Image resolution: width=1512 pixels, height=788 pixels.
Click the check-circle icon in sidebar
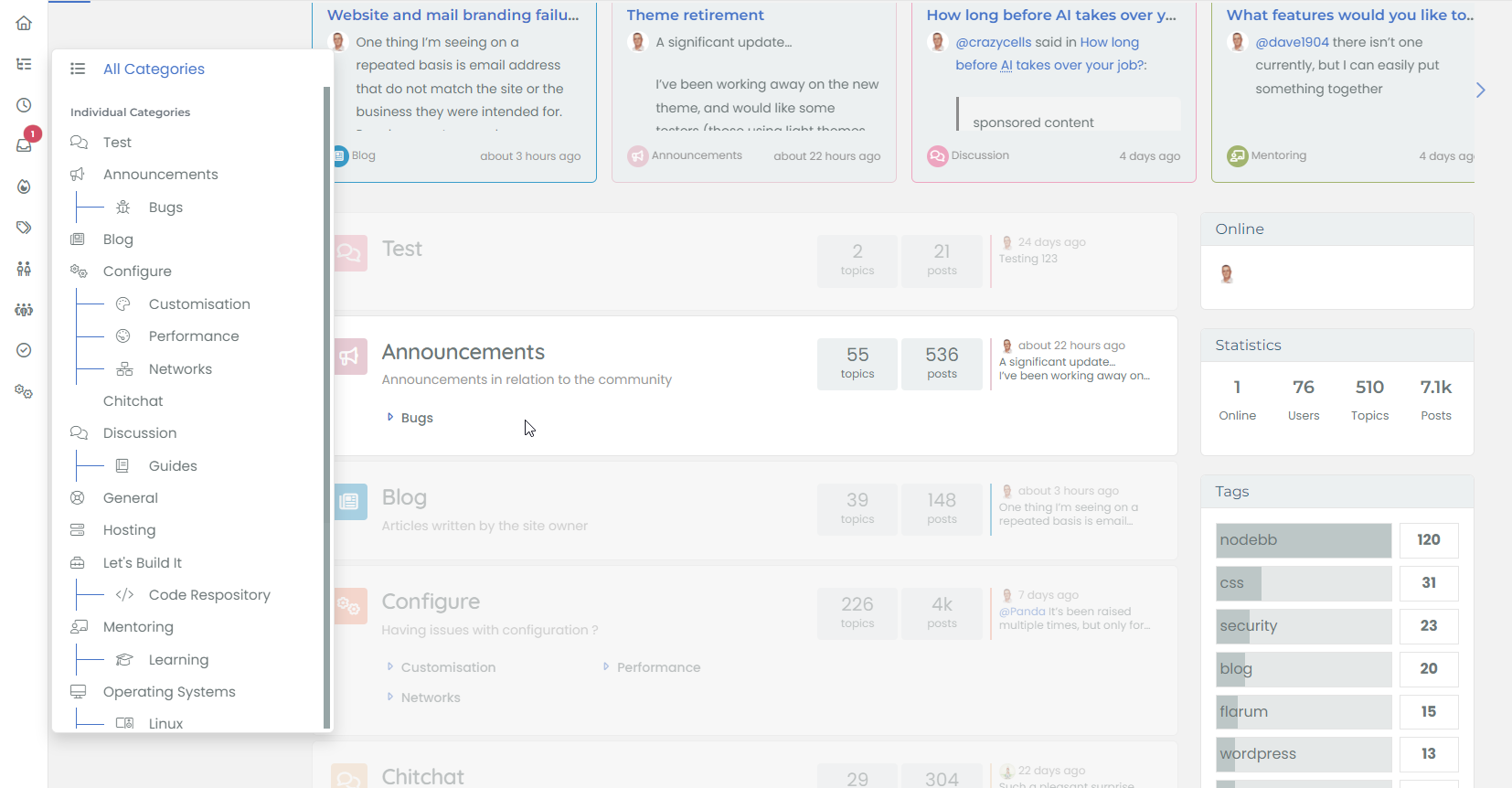click(24, 350)
